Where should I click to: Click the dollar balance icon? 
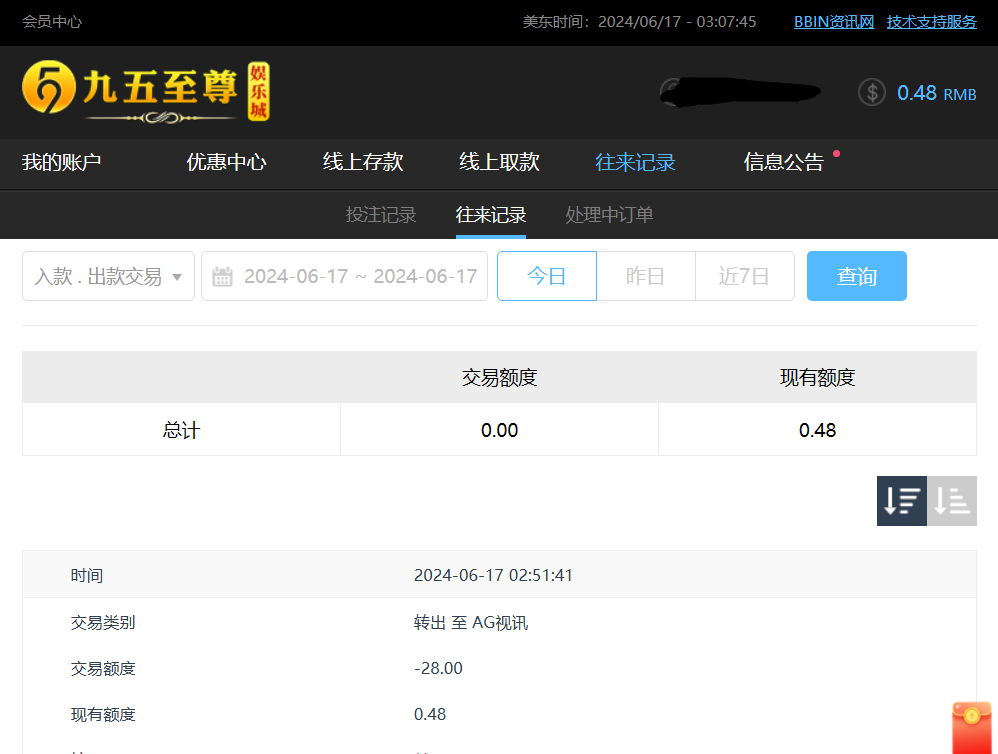tap(872, 92)
